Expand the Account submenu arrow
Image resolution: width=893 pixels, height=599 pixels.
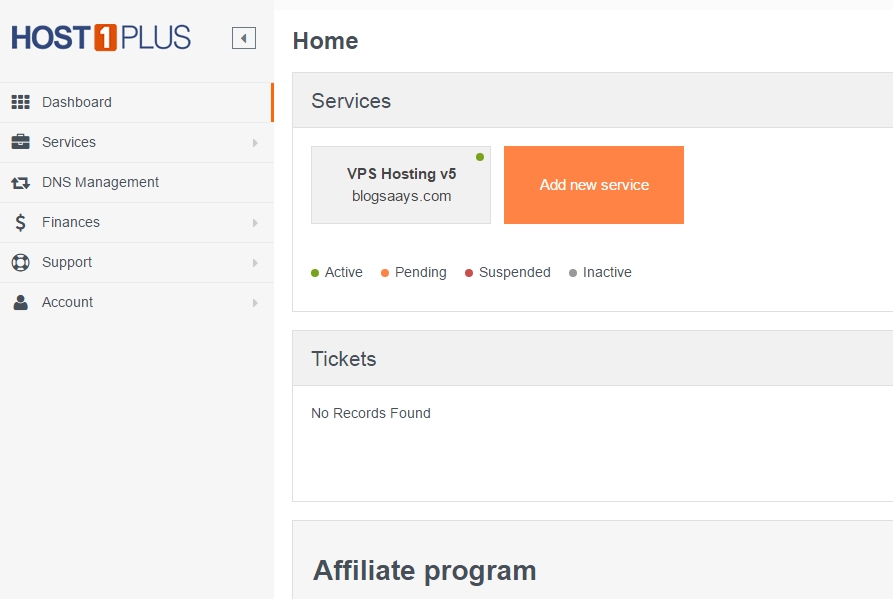click(255, 303)
